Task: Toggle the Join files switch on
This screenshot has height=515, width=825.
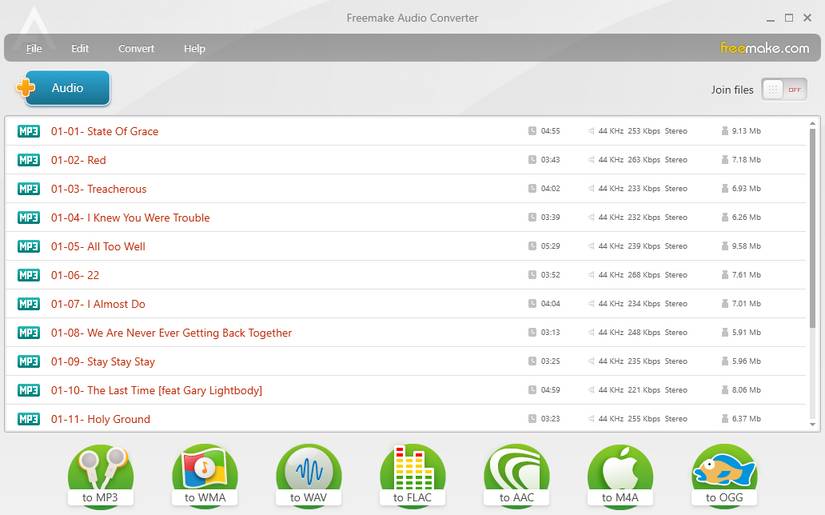Action: 784,89
